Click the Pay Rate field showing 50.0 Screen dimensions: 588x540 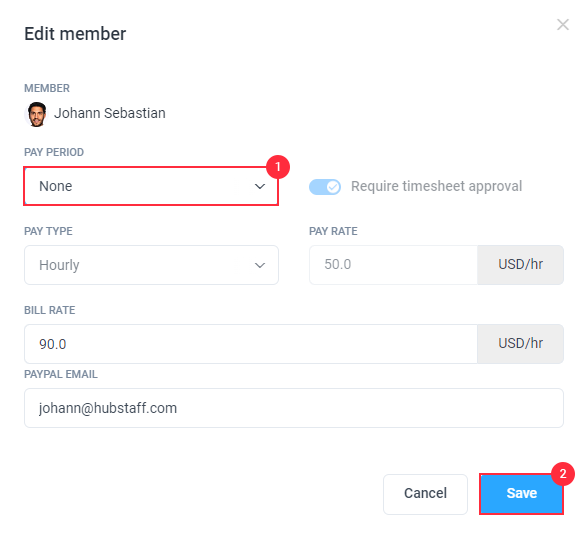[393, 265]
